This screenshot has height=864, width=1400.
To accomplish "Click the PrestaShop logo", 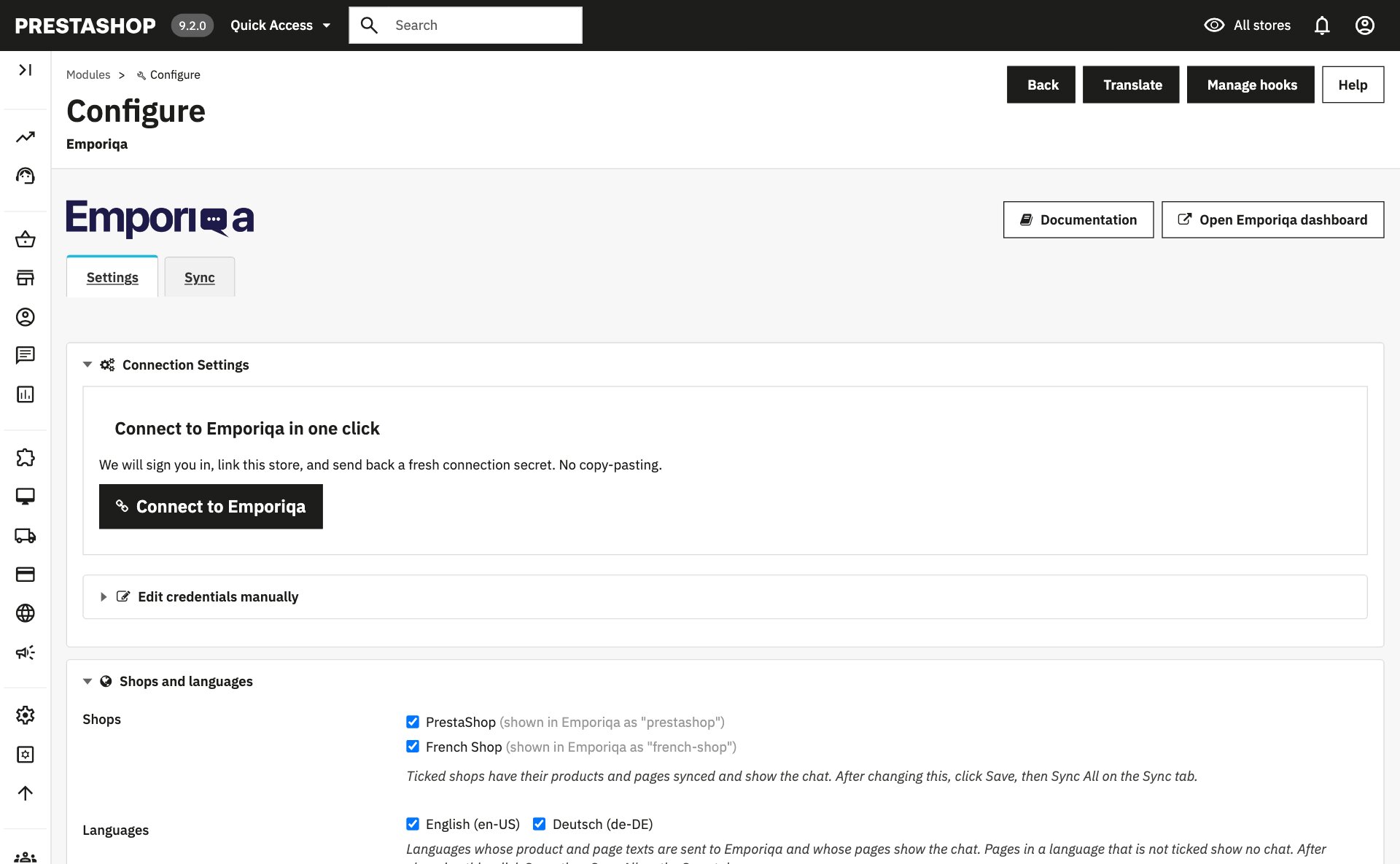I will (x=85, y=26).
